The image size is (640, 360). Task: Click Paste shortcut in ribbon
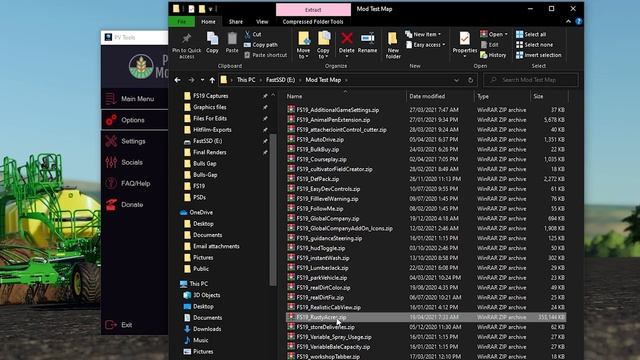click(x=265, y=55)
